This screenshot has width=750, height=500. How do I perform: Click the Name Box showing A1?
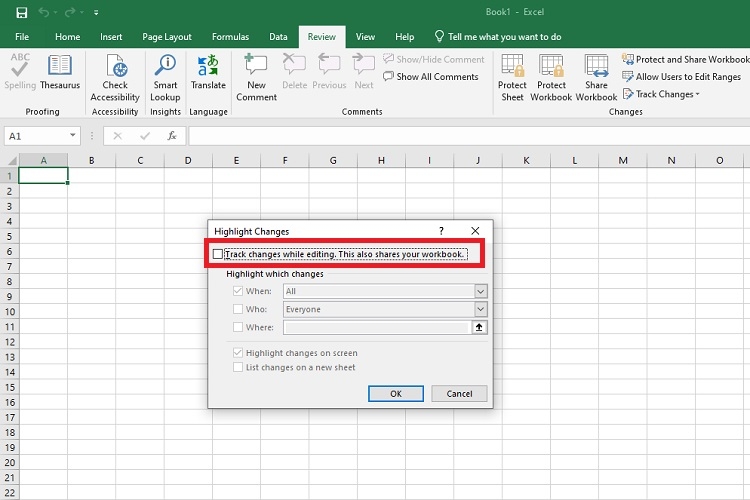point(35,136)
